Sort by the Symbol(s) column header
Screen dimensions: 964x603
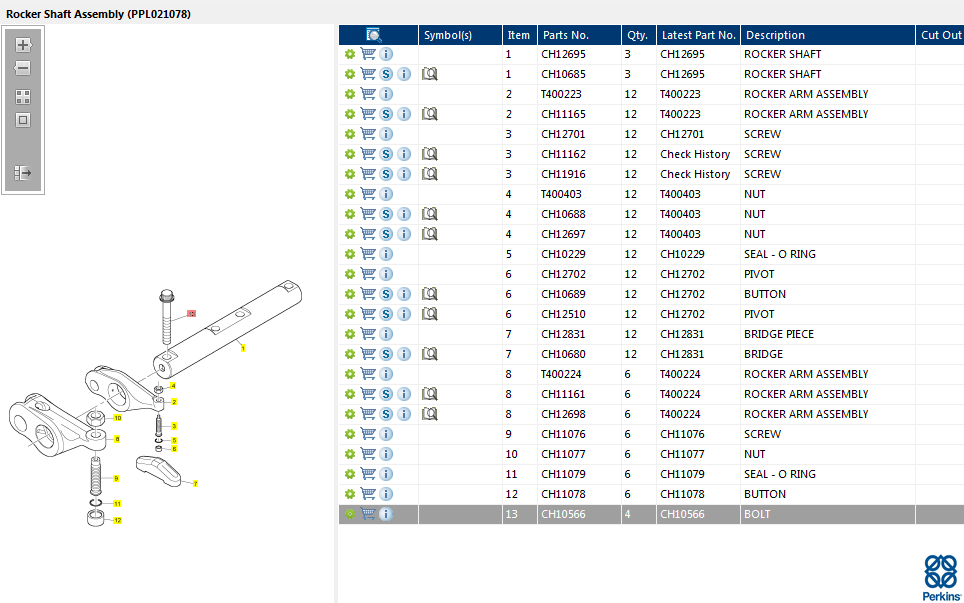tap(460, 35)
